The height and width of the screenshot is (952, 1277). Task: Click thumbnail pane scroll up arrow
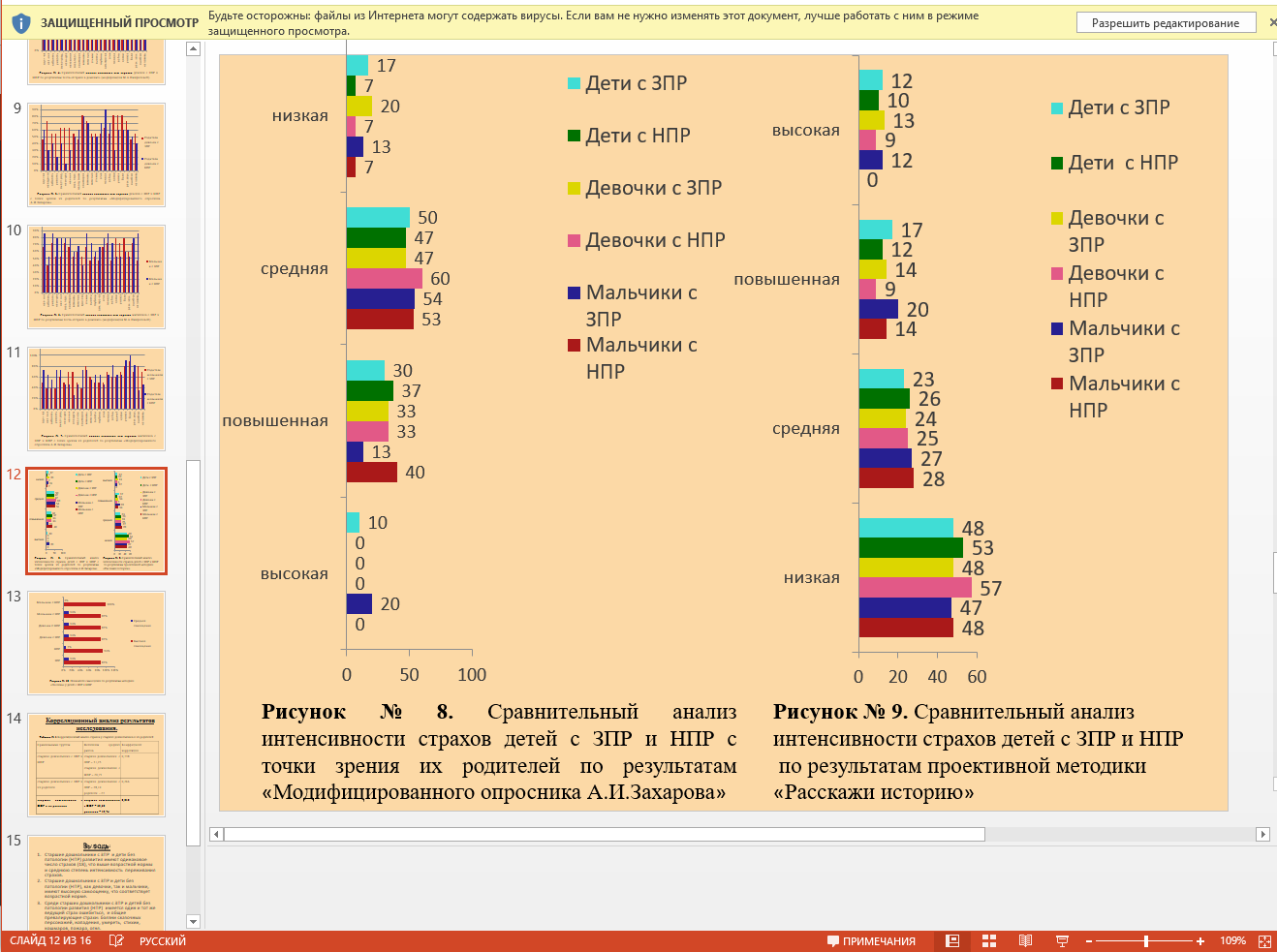(193, 48)
